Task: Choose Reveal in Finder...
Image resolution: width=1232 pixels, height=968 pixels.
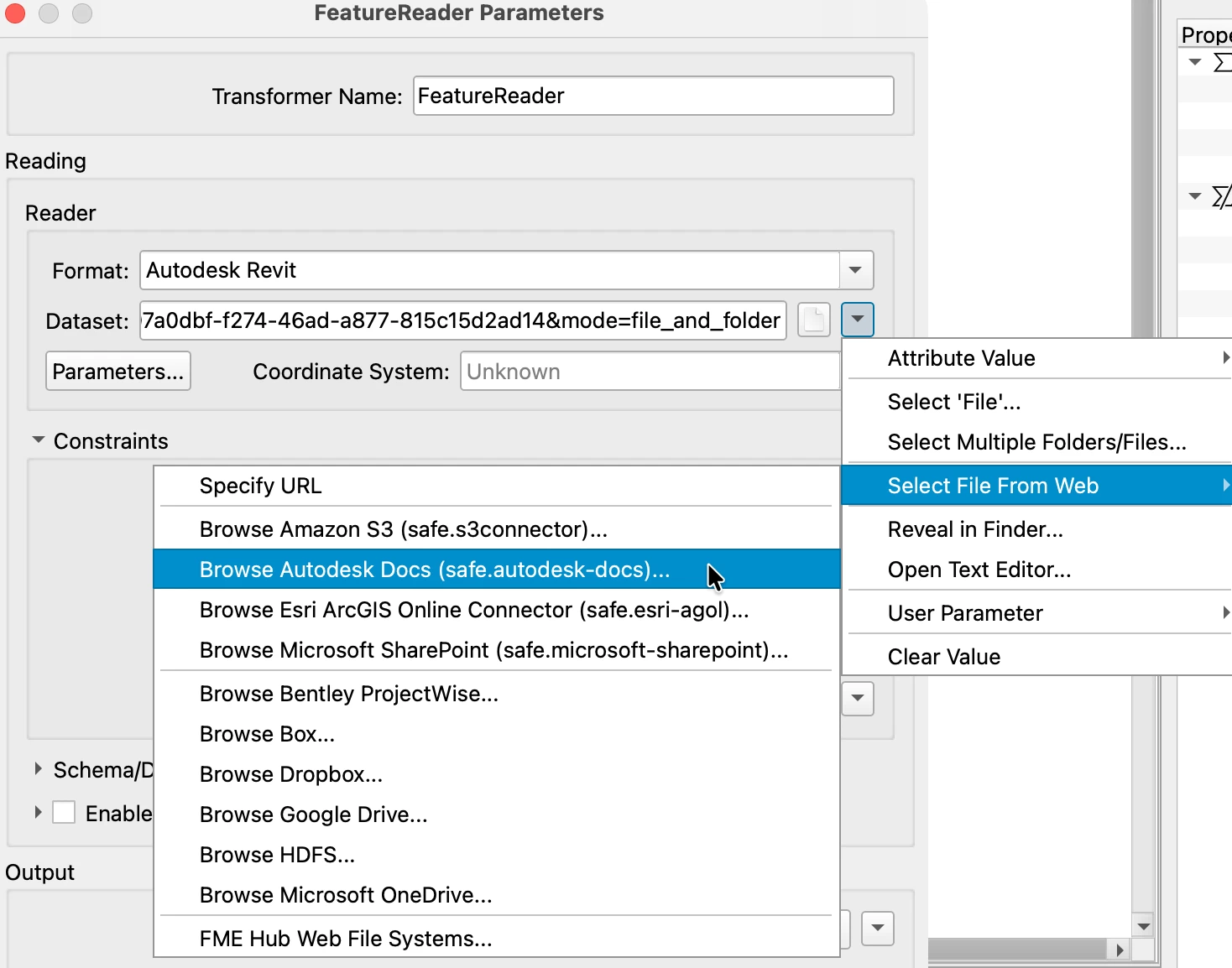Action: point(1037,529)
